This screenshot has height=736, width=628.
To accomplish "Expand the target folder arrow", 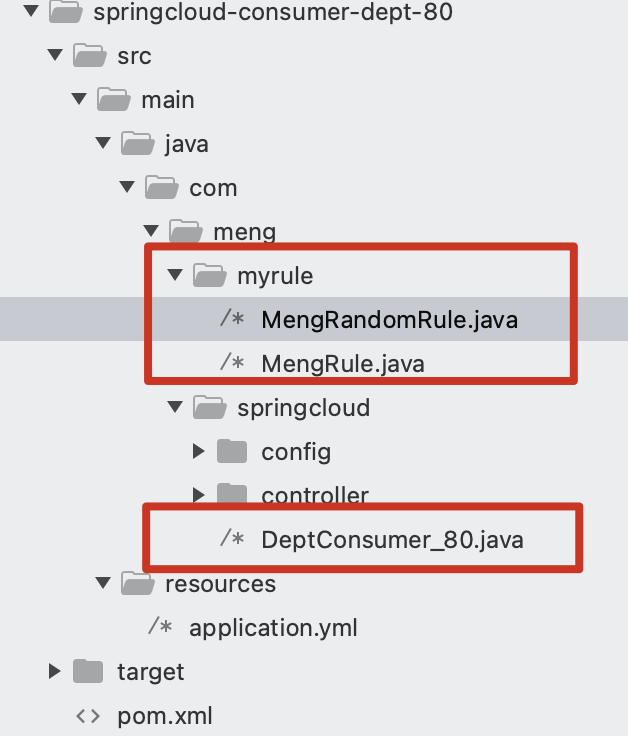I will [54, 671].
